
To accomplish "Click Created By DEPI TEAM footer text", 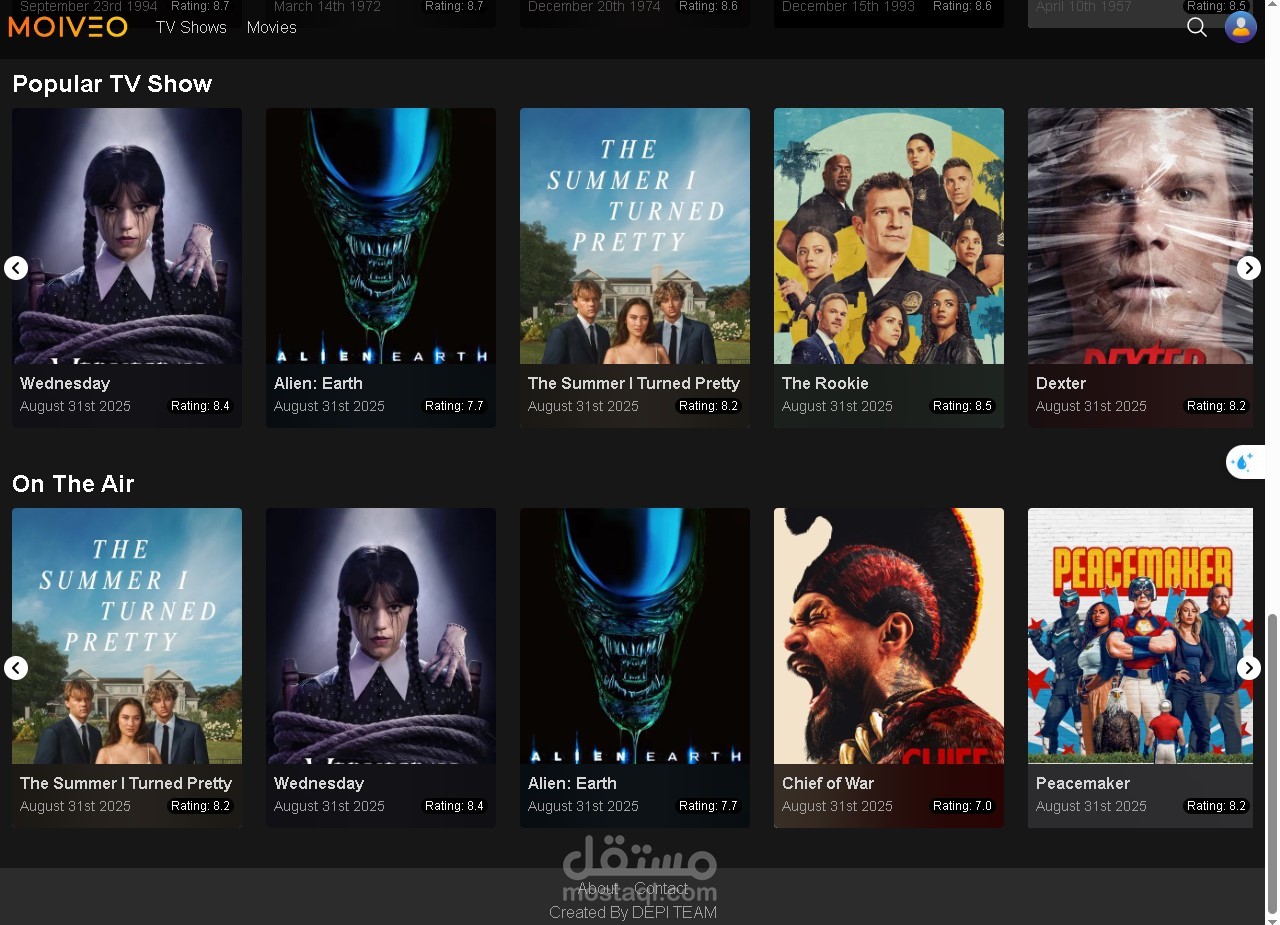I will coord(633,912).
